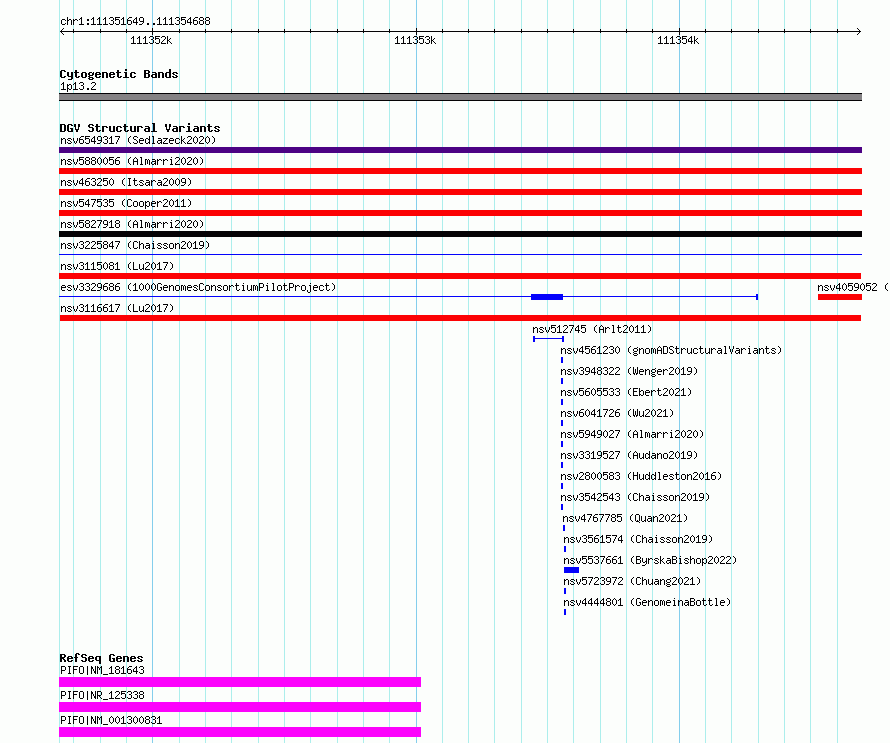
Task: Click the nsv463250 (Itsara2009) label
Action: (126, 182)
